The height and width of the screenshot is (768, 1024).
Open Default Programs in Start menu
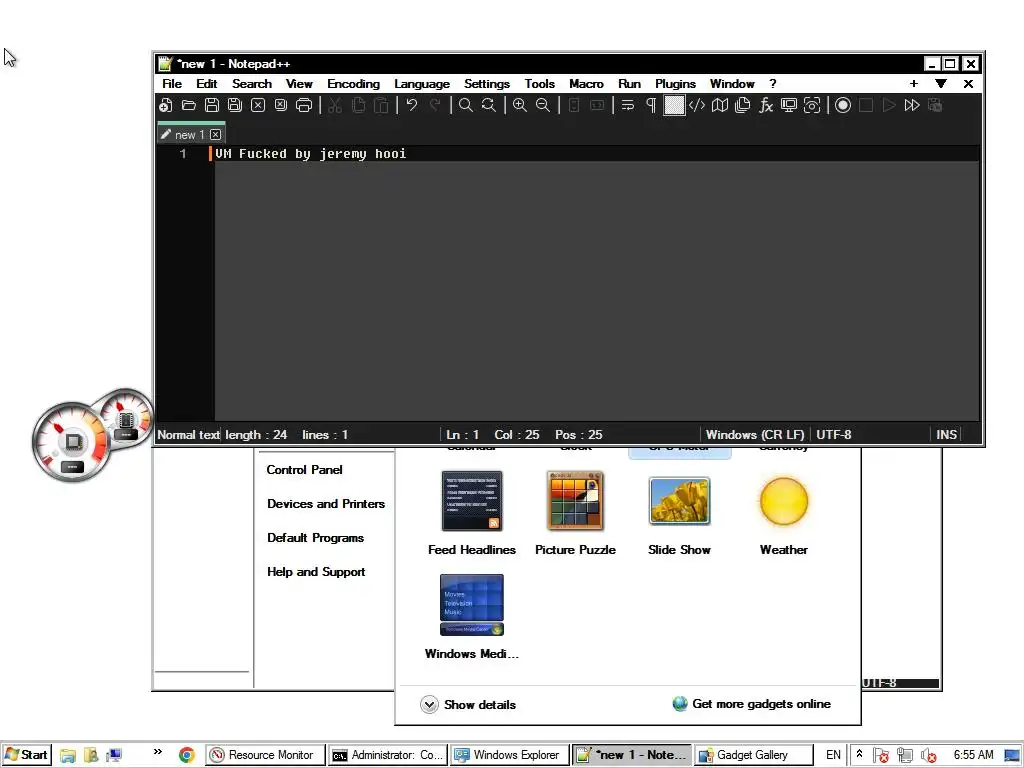(315, 537)
